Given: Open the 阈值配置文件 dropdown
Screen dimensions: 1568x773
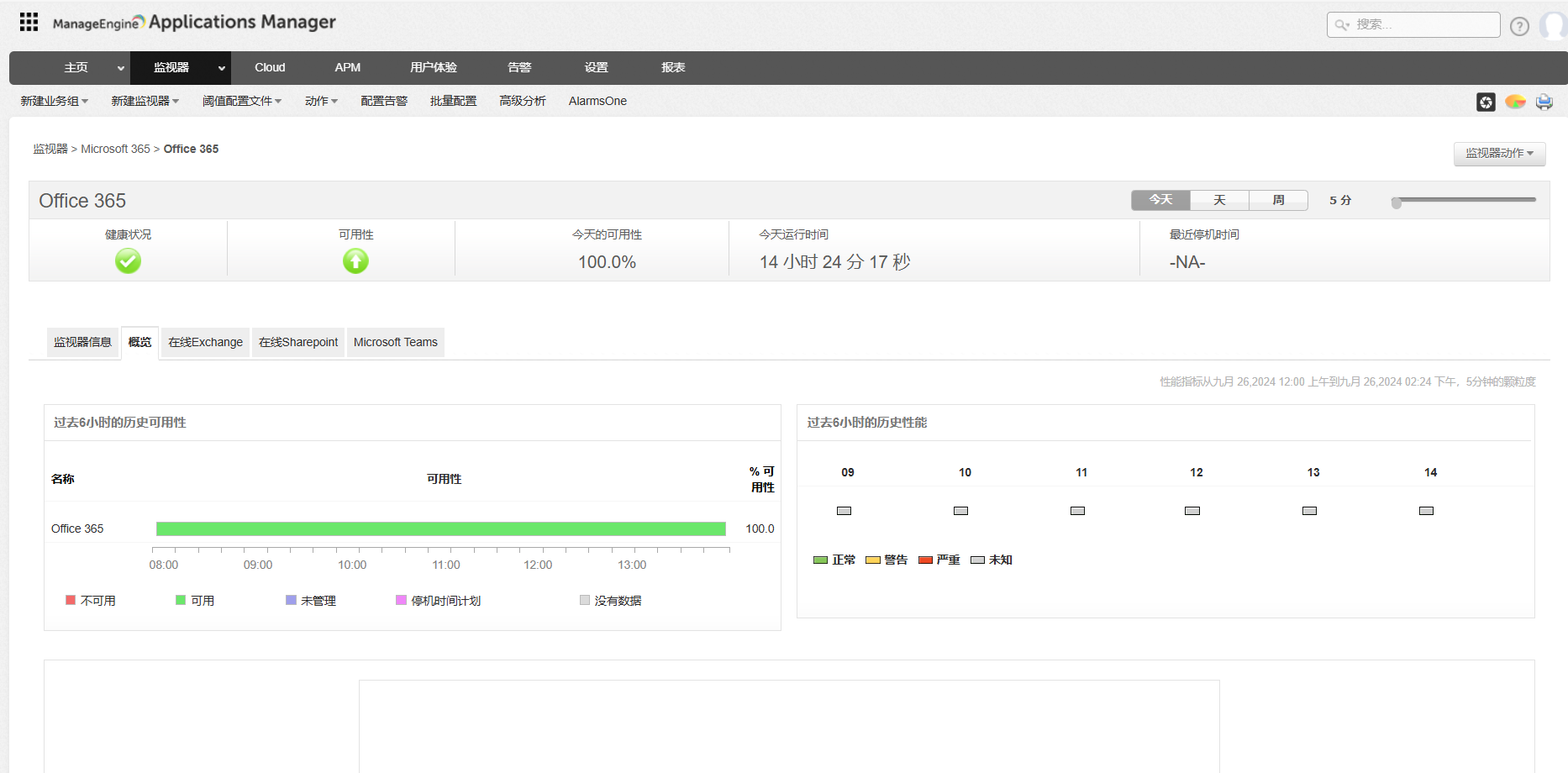Looking at the screenshot, I should coord(242,101).
